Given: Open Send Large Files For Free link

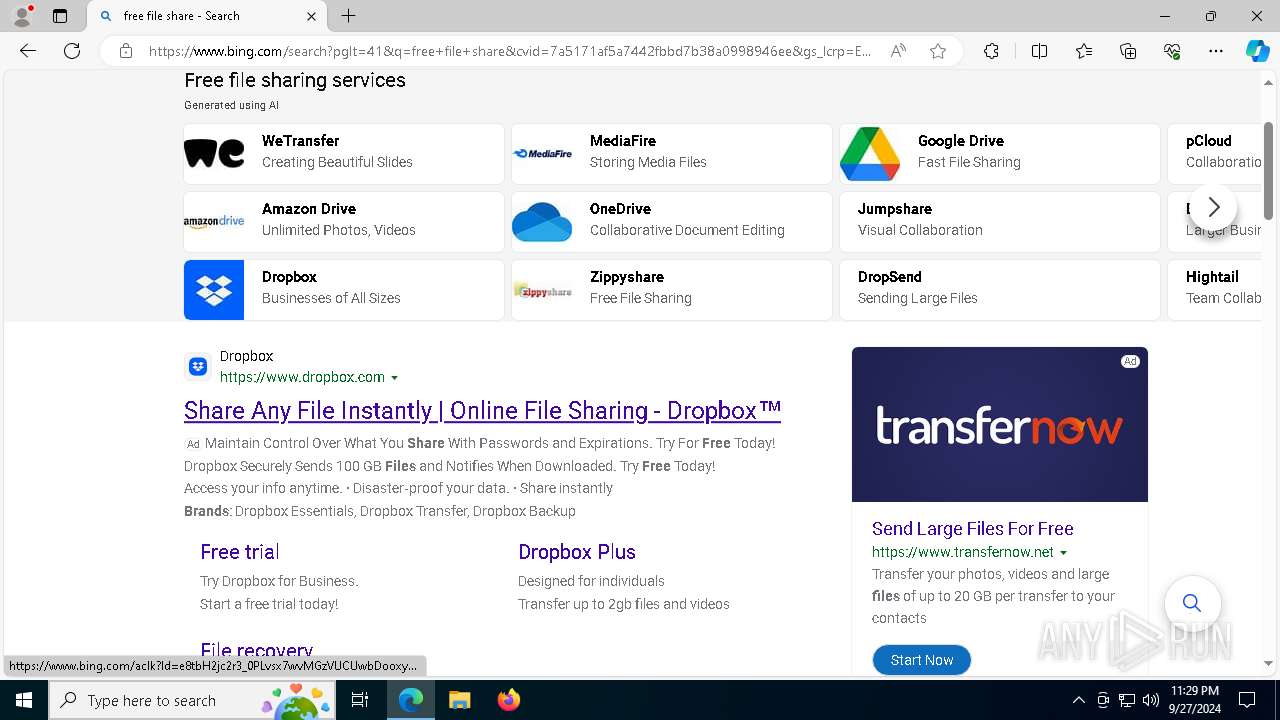Looking at the screenshot, I should 972,529.
